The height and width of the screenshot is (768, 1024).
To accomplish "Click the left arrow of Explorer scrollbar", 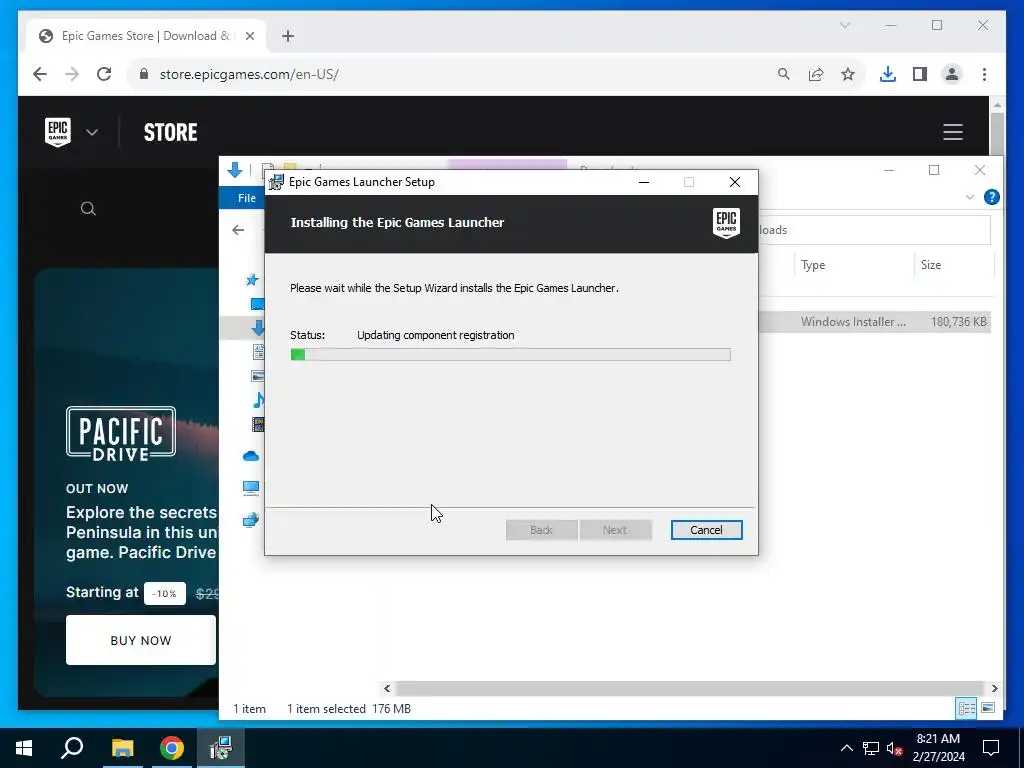I will point(387,688).
